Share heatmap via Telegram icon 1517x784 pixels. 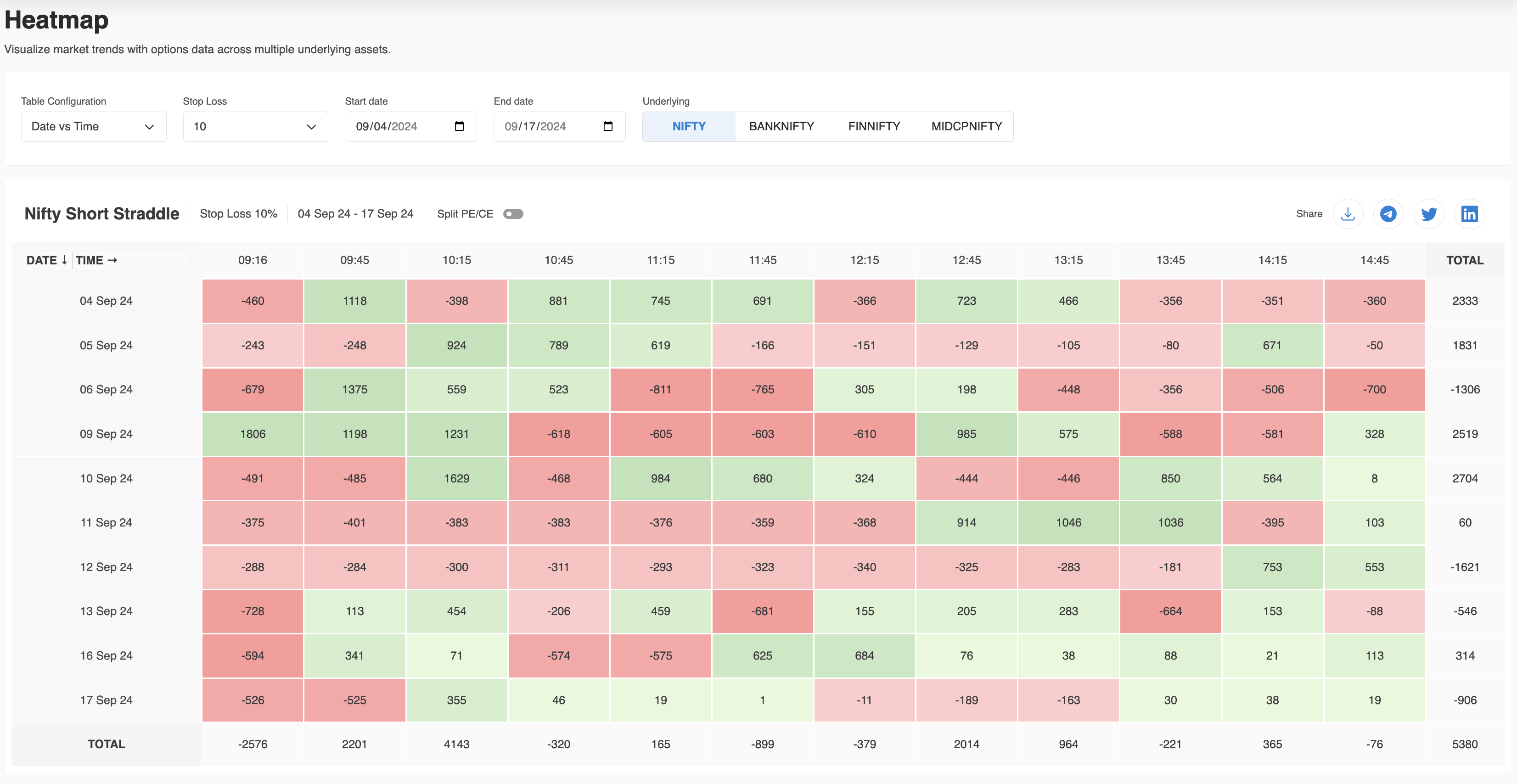1388,214
